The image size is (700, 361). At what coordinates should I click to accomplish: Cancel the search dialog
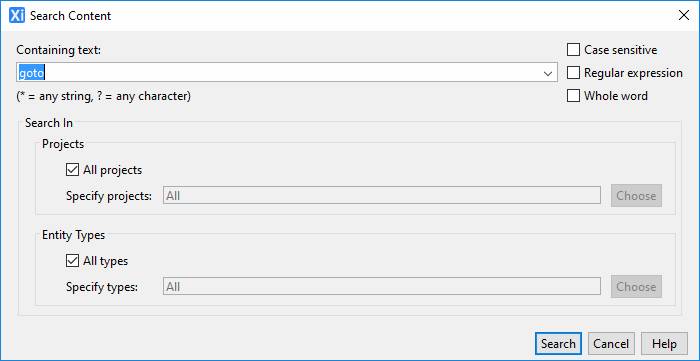(611, 344)
